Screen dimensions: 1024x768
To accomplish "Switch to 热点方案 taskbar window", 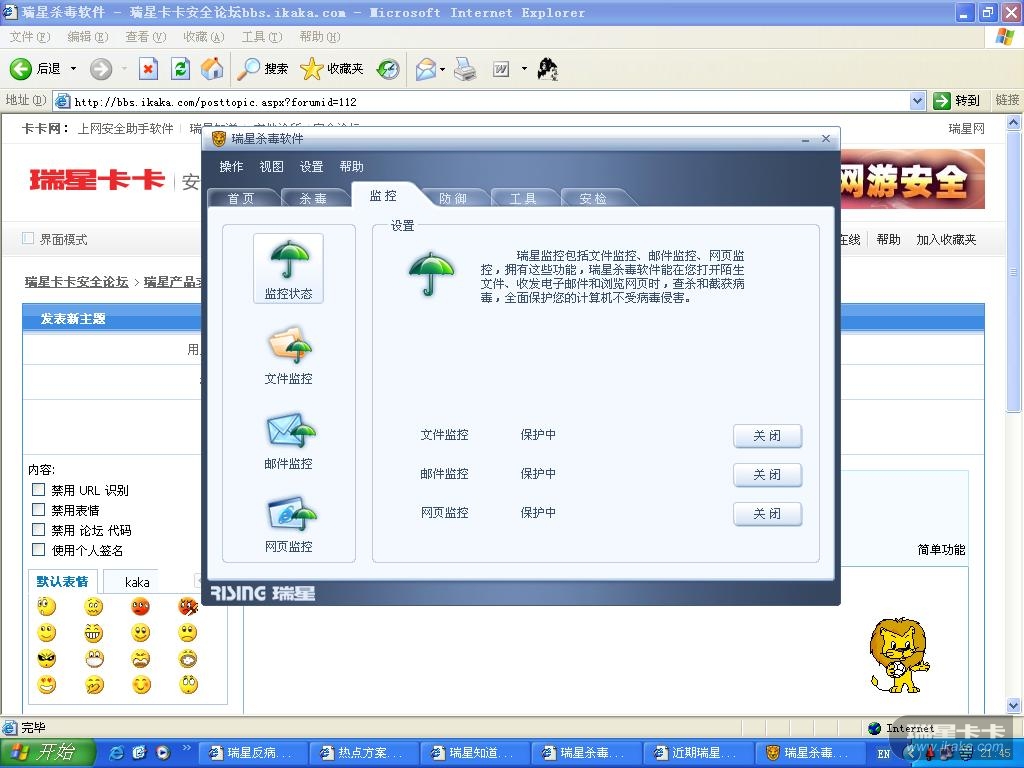I will 362,753.
